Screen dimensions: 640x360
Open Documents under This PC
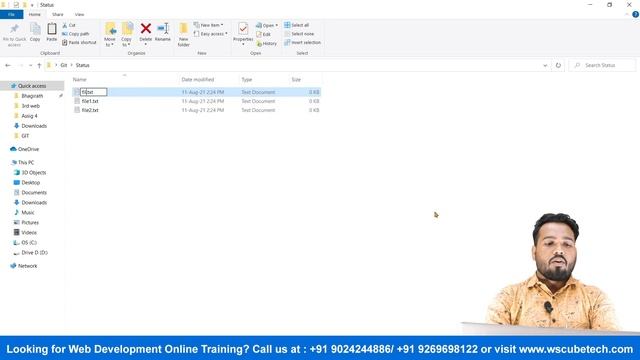pos(34,193)
